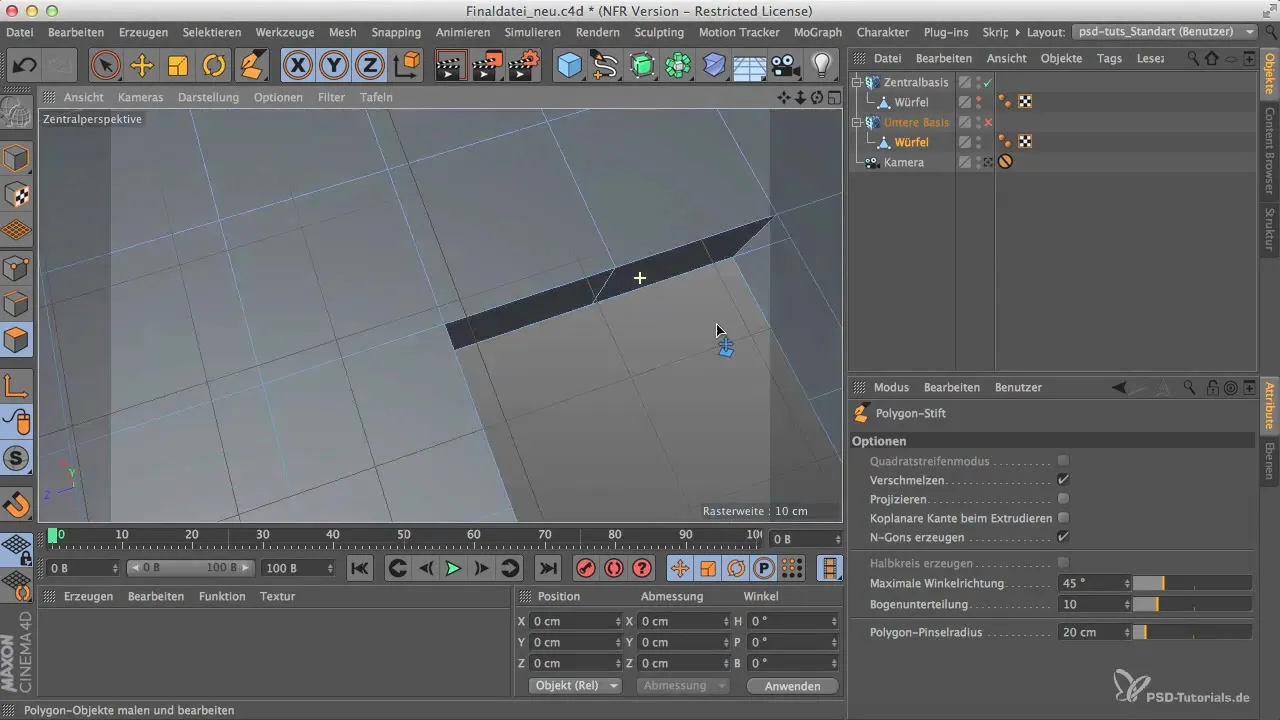Toggle the X axis lock
The height and width of the screenshot is (720, 1280).
[x=297, y=66]
